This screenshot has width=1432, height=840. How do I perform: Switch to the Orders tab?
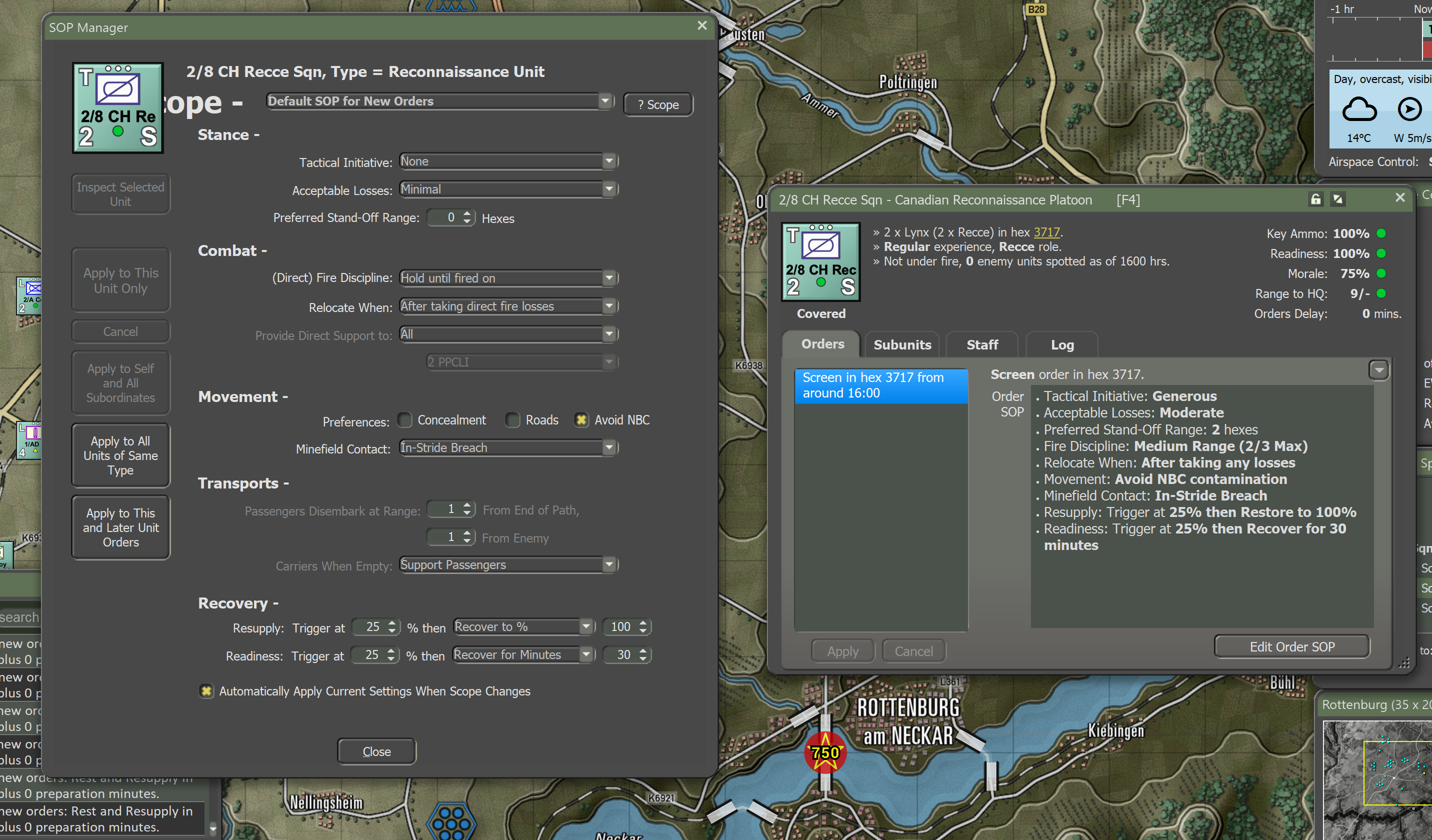pyautogui.click(x=822, y=344)
